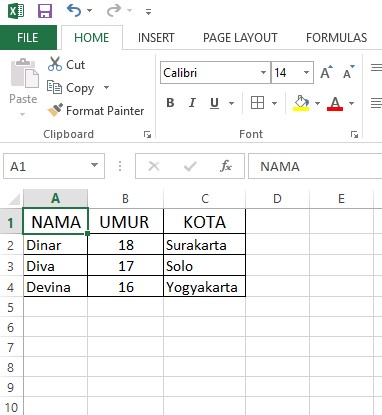Click the Save icon in quick access toolbar
Screen dimensions: 382x415
point(45,11)
